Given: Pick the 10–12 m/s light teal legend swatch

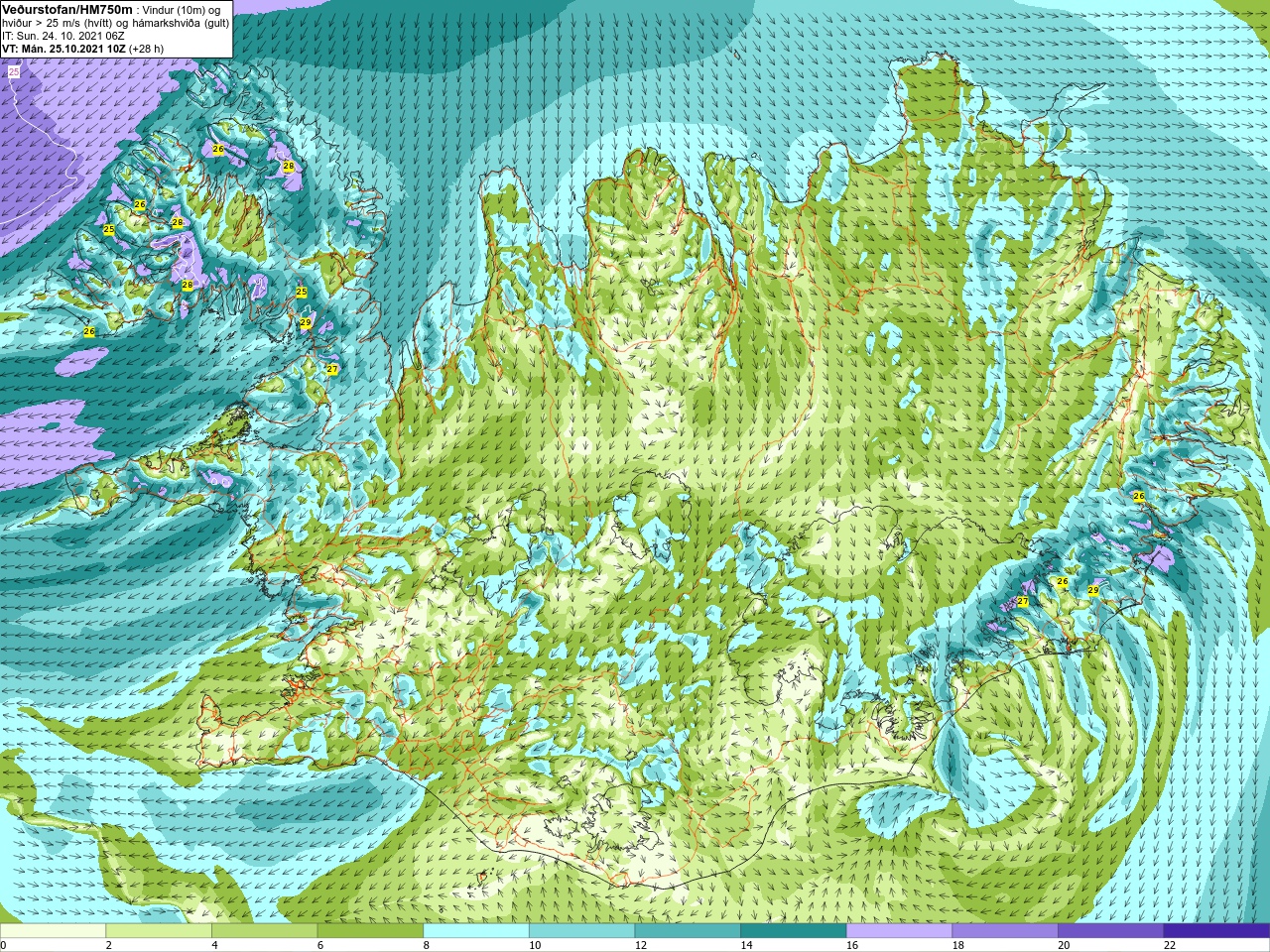Looking at the screenshot, I should pyautogui.click(x=581, y=931).
